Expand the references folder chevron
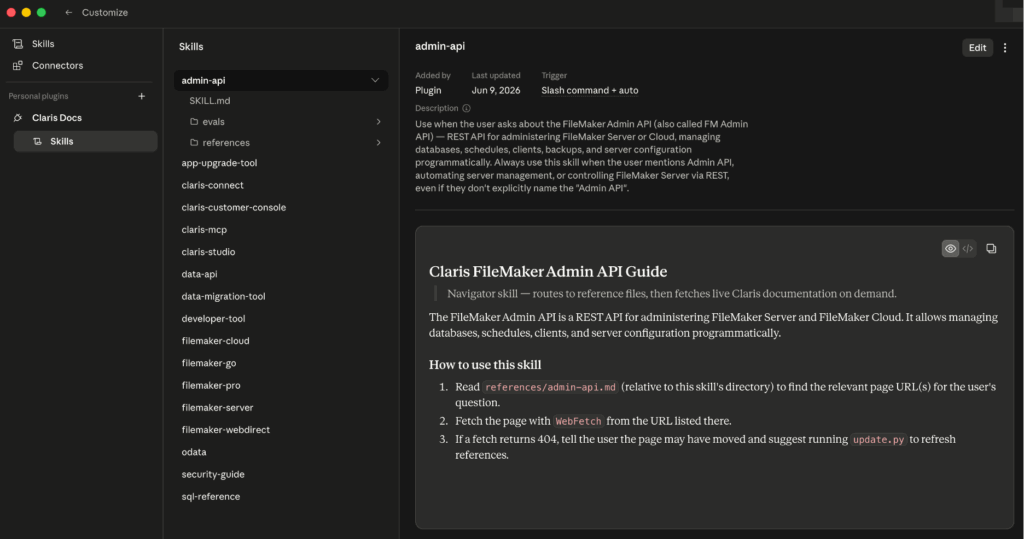The image size is (1024, 539). coord(378,142)
